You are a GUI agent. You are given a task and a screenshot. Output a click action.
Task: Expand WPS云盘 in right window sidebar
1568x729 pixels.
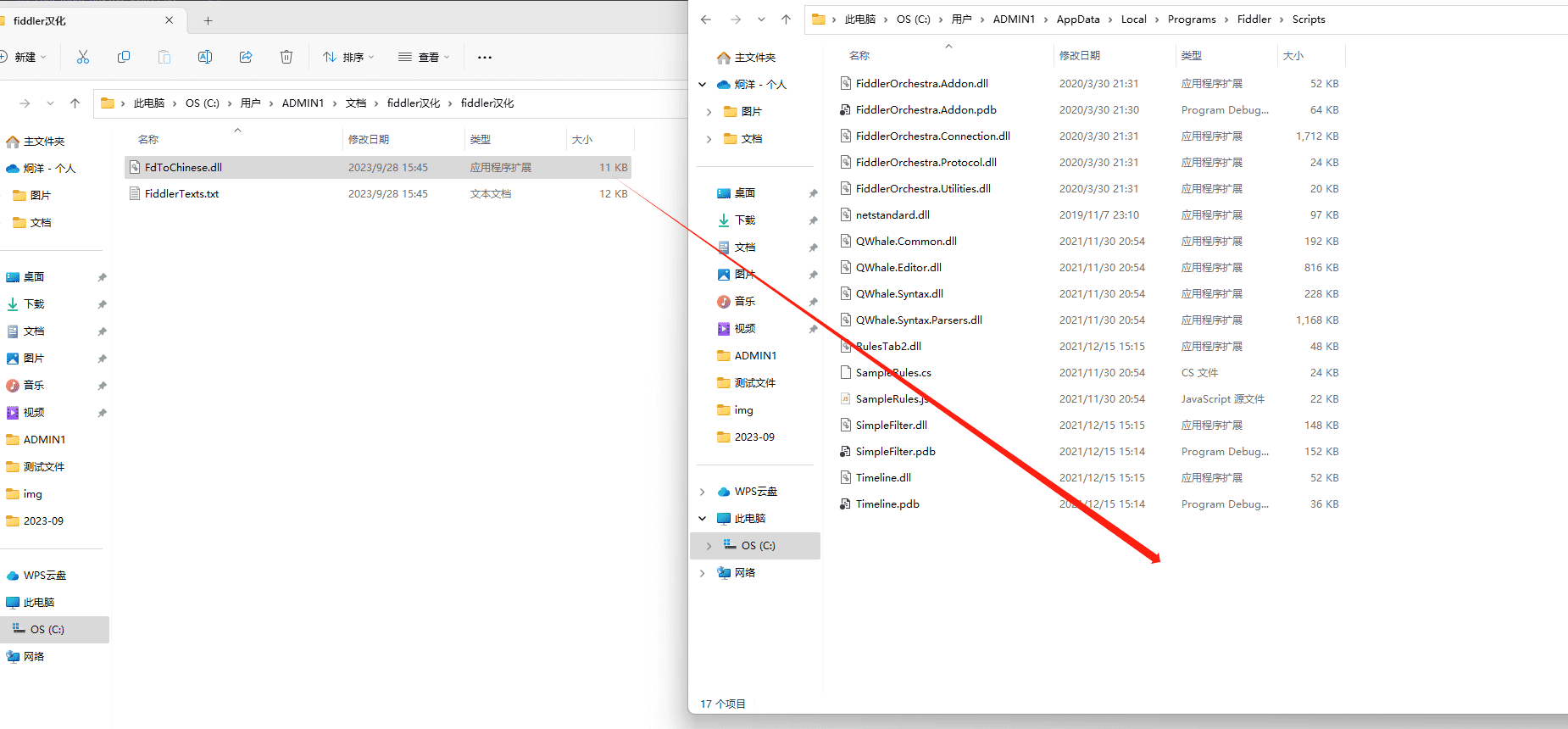703,492
